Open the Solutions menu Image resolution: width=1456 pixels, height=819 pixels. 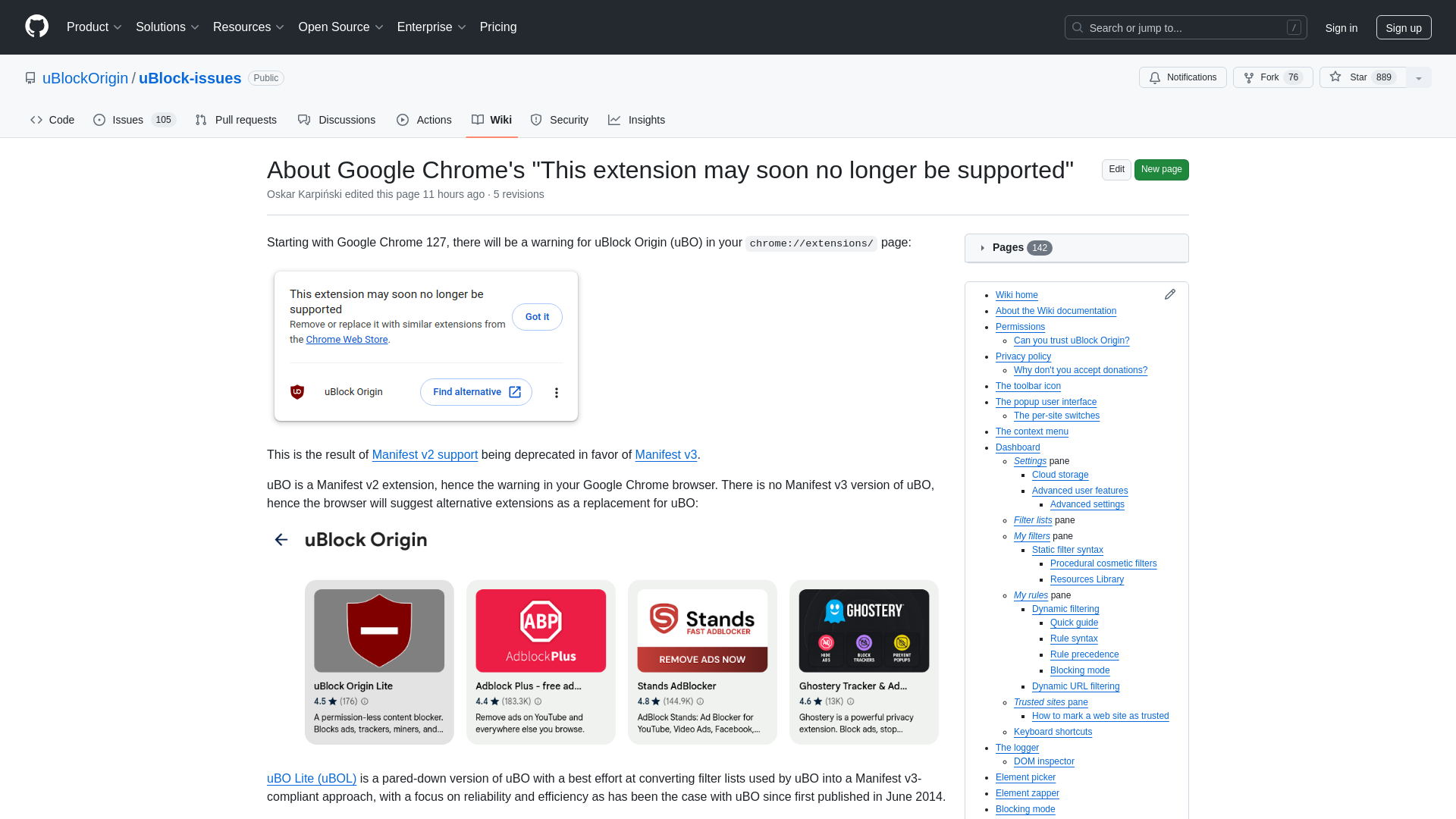coord(168,27)
